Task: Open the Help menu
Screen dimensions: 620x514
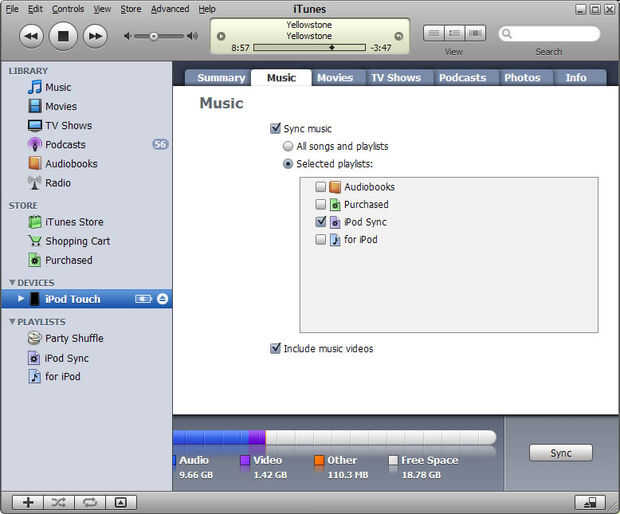Action: click(207, 9)
